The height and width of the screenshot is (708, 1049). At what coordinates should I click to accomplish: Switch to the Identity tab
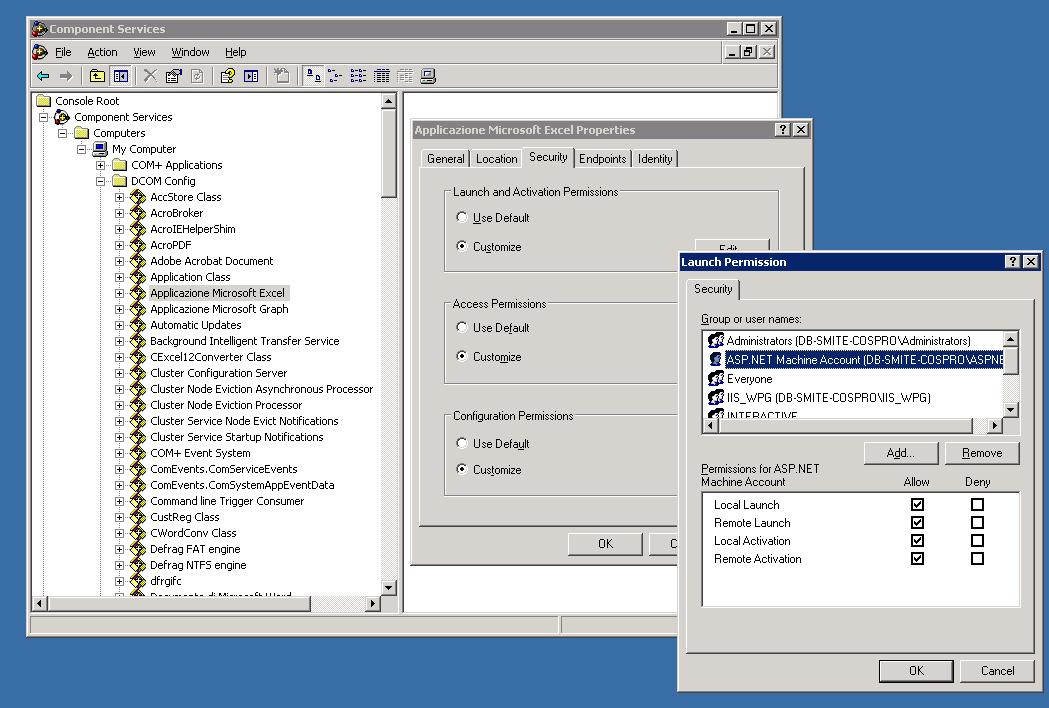coord(654,159)
